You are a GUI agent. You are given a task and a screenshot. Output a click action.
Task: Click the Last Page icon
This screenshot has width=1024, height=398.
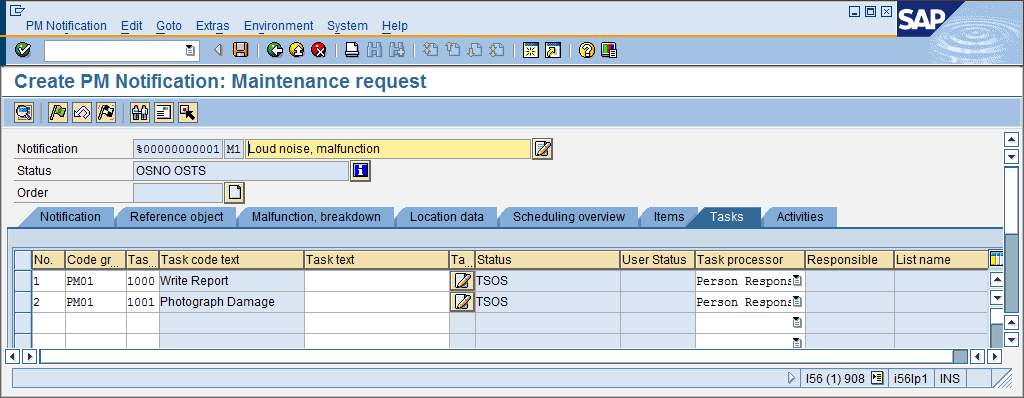click(x=497, y=50)
